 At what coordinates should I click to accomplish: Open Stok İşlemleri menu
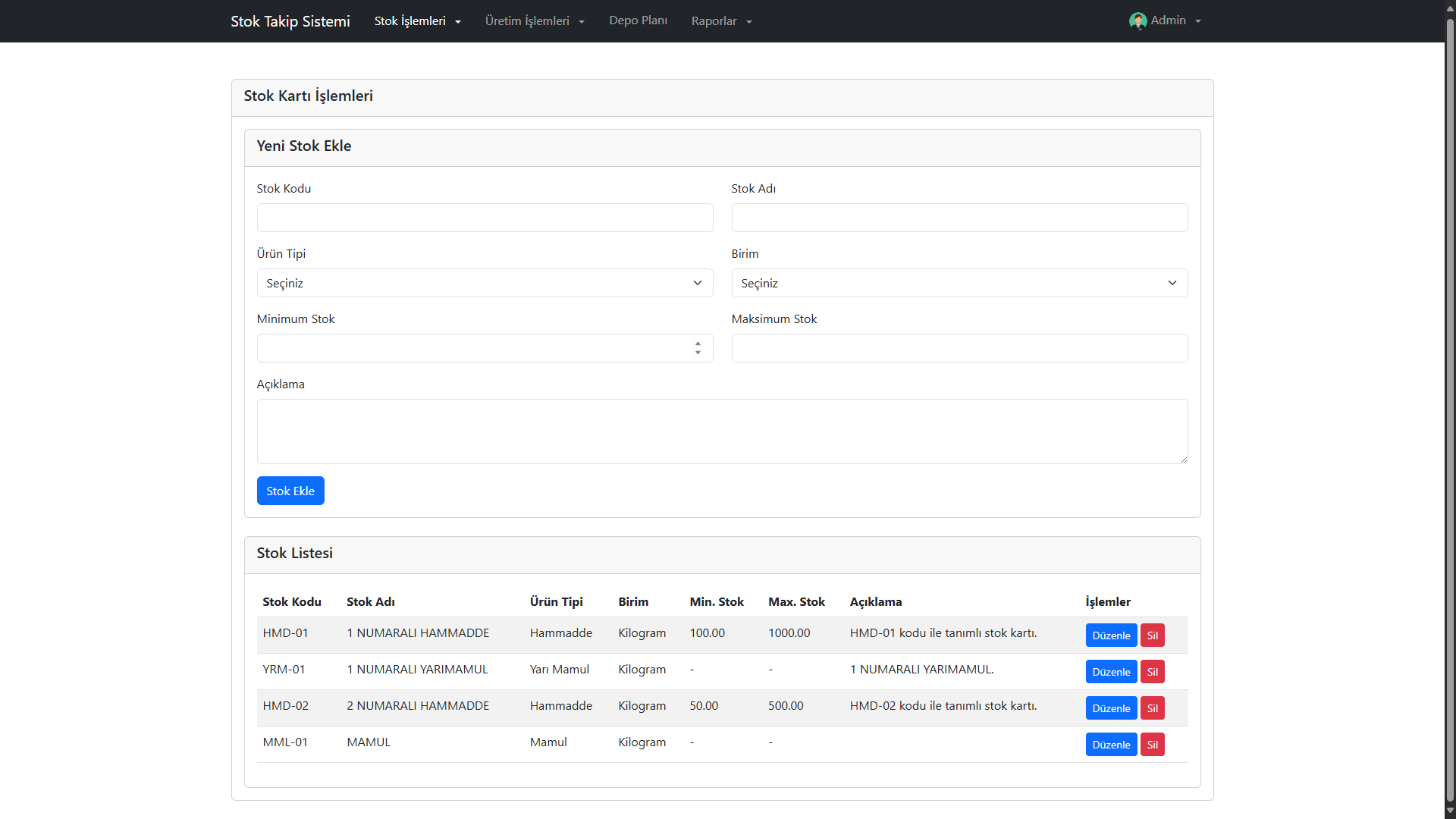[x=418, y=21]
